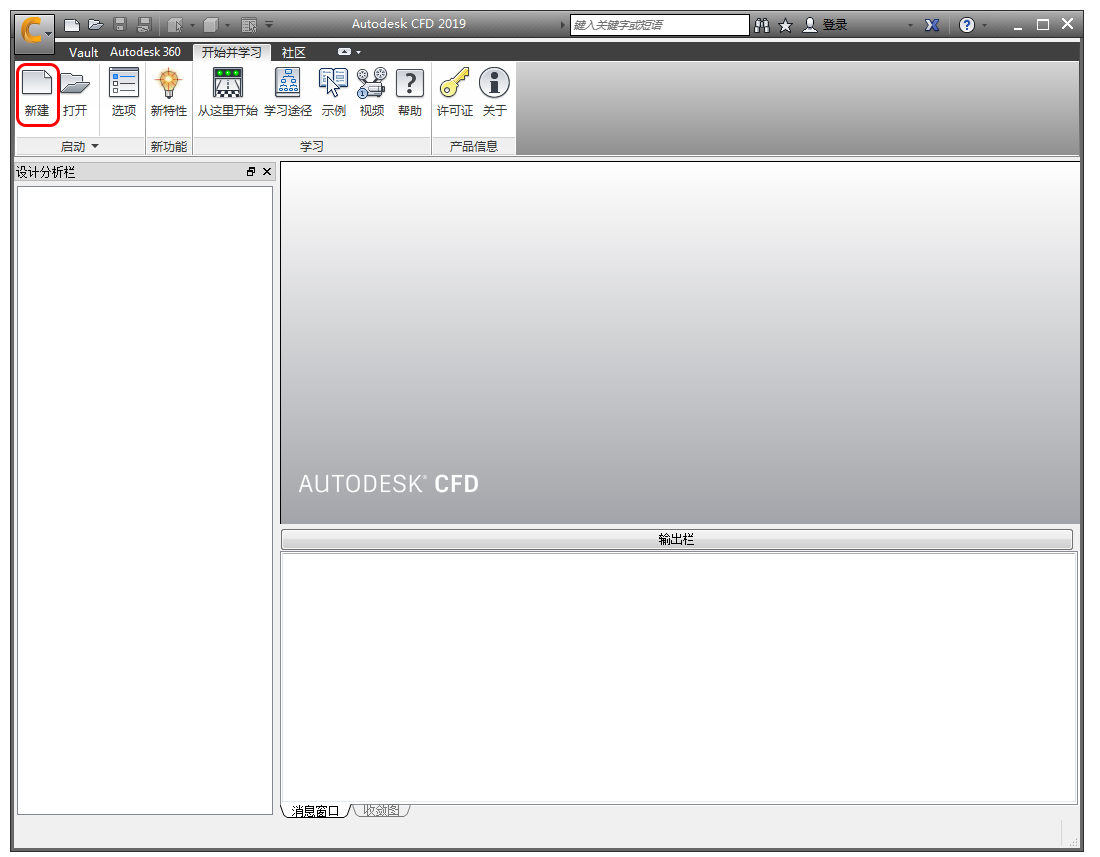
Task: Select the 开始并学习 ribbon tab
Action: pos(232,53)
